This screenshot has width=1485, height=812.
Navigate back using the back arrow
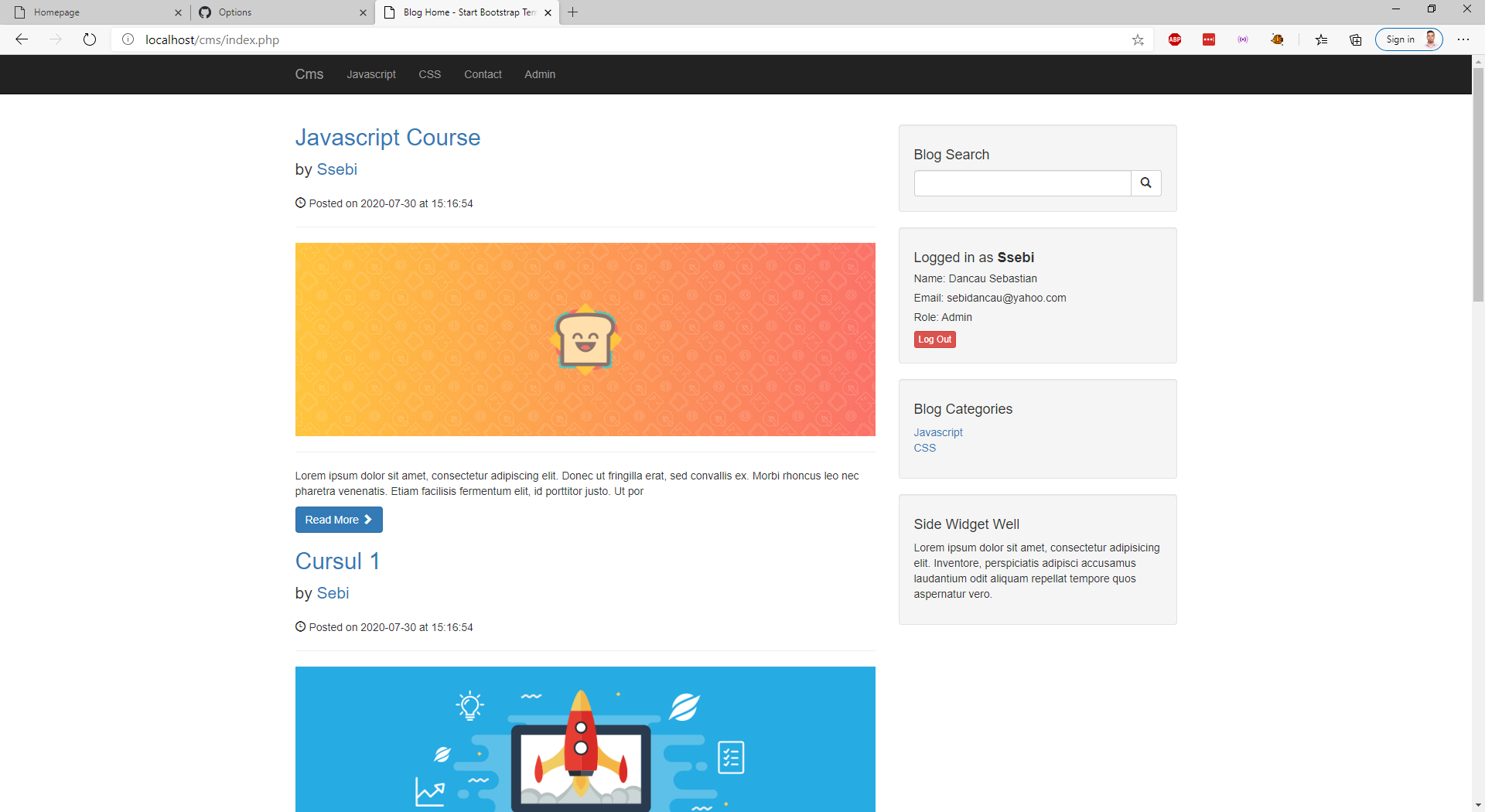tap(22, 39)
